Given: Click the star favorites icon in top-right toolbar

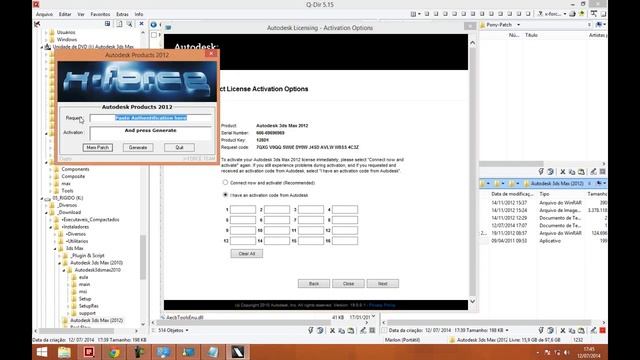Looking at the screenshot, I should (x=582, y=14).
